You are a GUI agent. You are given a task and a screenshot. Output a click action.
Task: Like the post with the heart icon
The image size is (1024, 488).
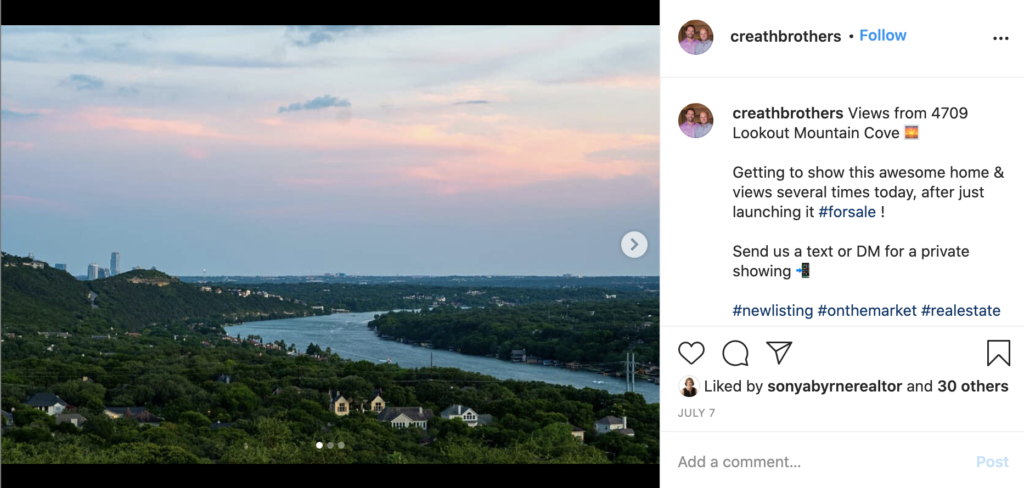(x=691, y=353)
